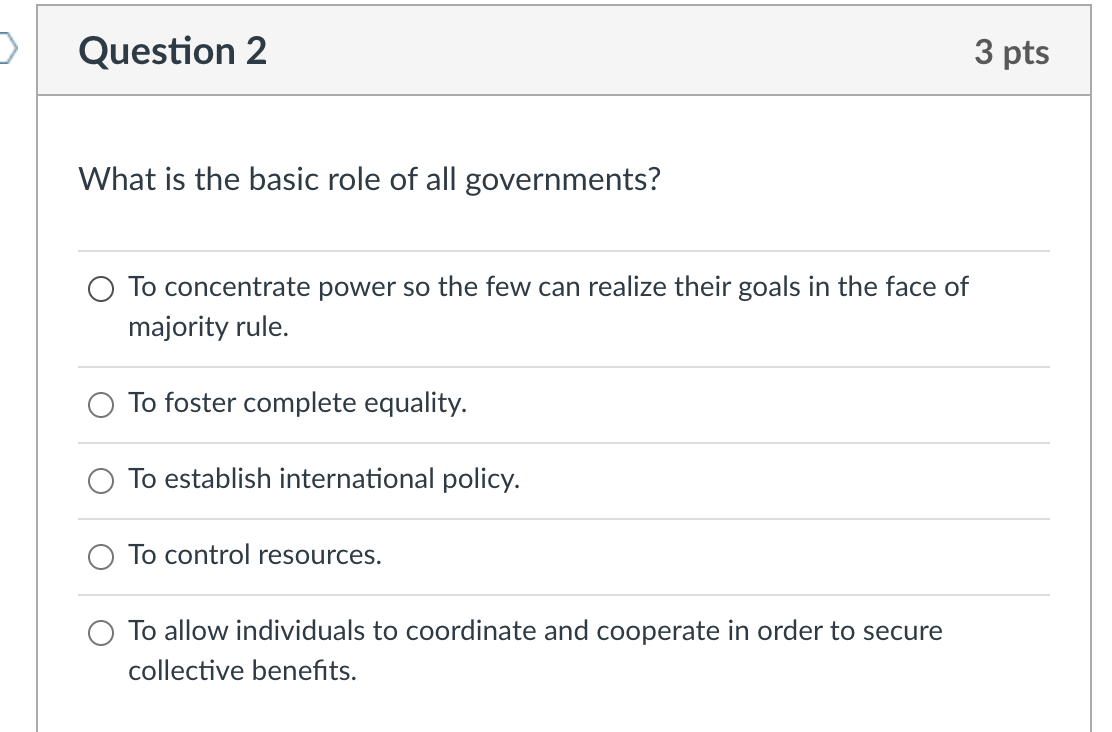Select the 'To control resources' answer
Viewport: 1112px width, 732px height.
point(100,557)
